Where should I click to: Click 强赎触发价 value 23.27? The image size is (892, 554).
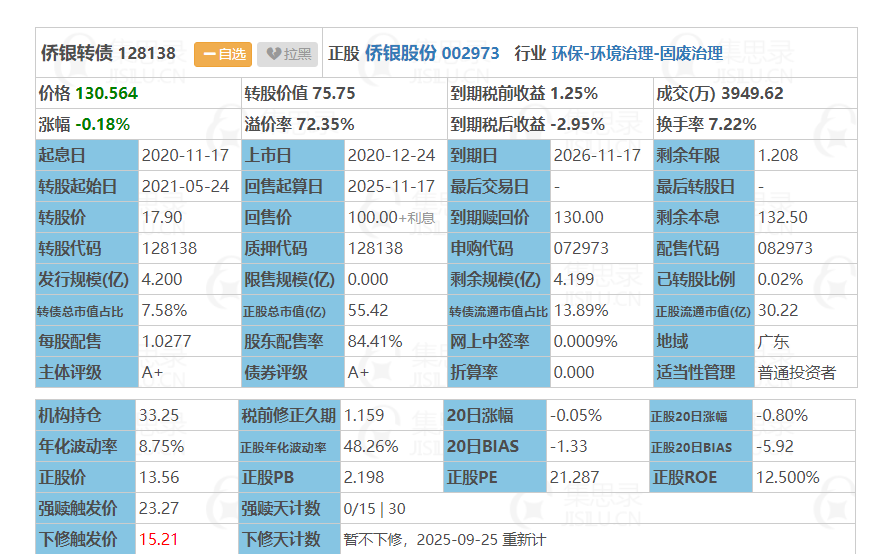click(x=159, y=508)
